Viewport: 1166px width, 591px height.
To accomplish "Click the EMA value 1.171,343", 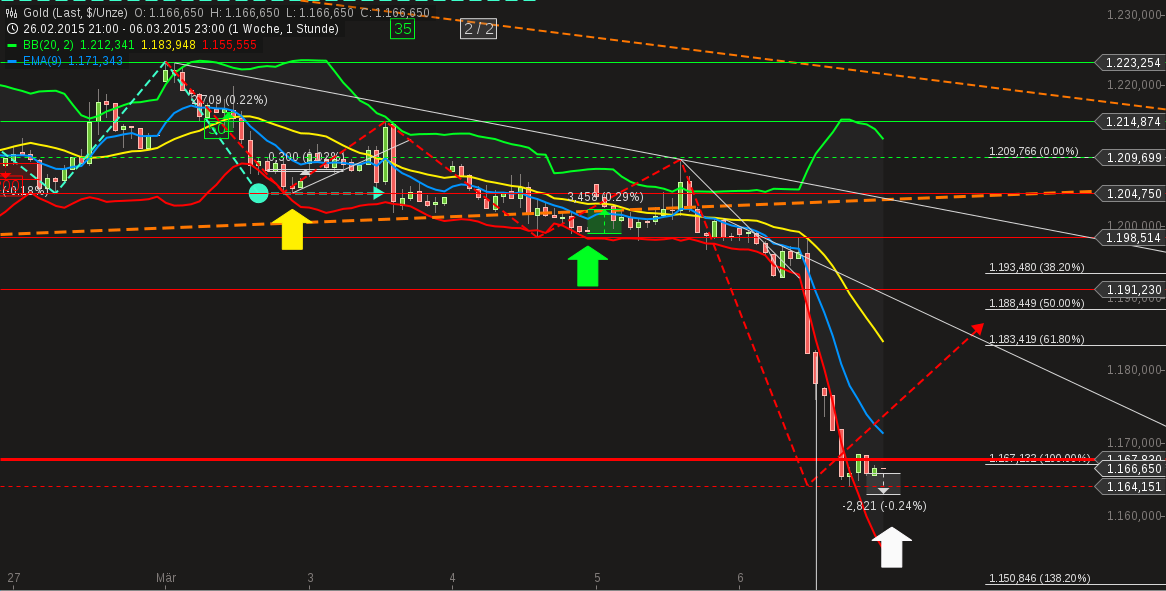I will (96, 61).
